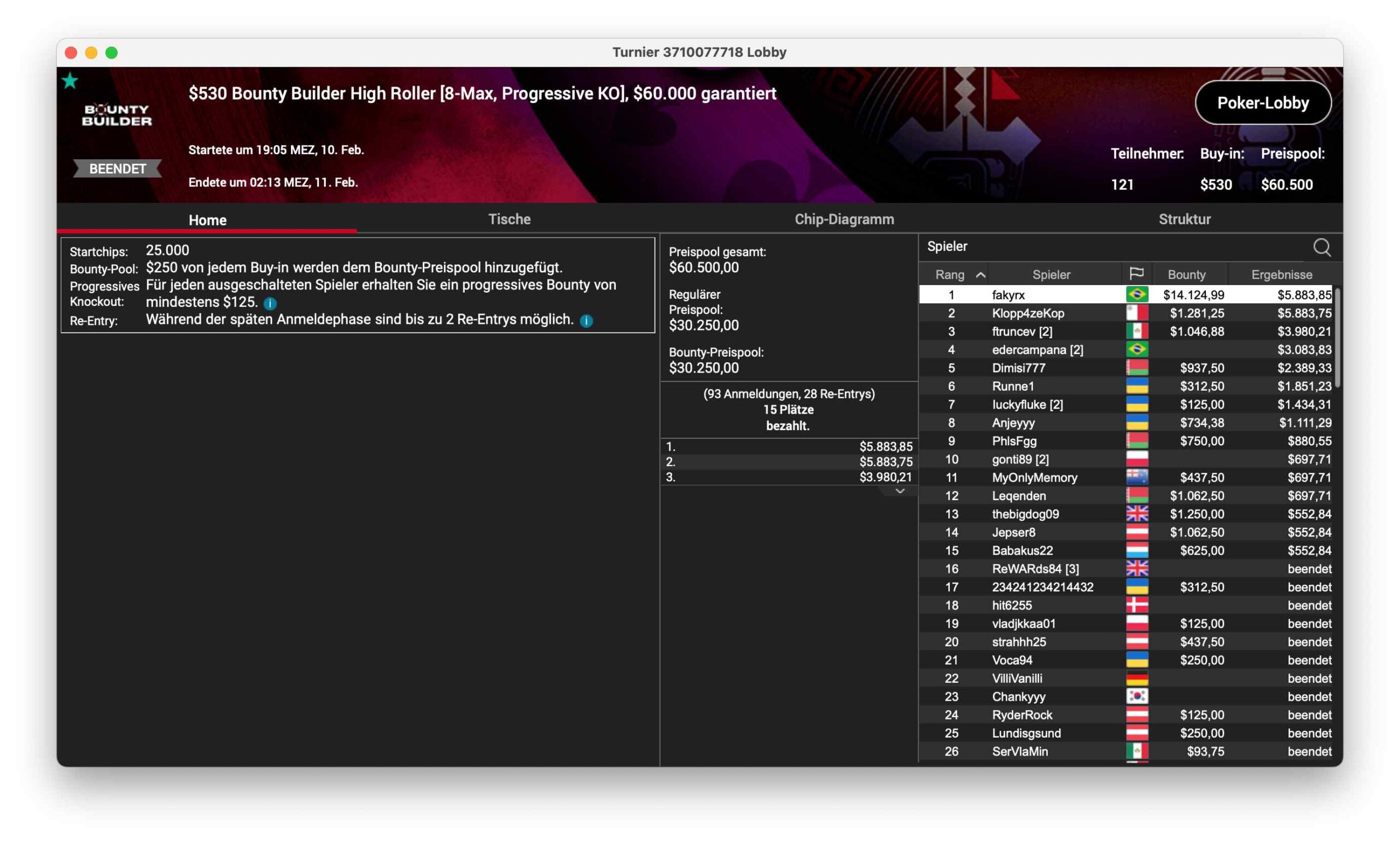Open the Chip-Diagramm tab
This screenshot has height=842, width=1400.
tap(844, 219)
